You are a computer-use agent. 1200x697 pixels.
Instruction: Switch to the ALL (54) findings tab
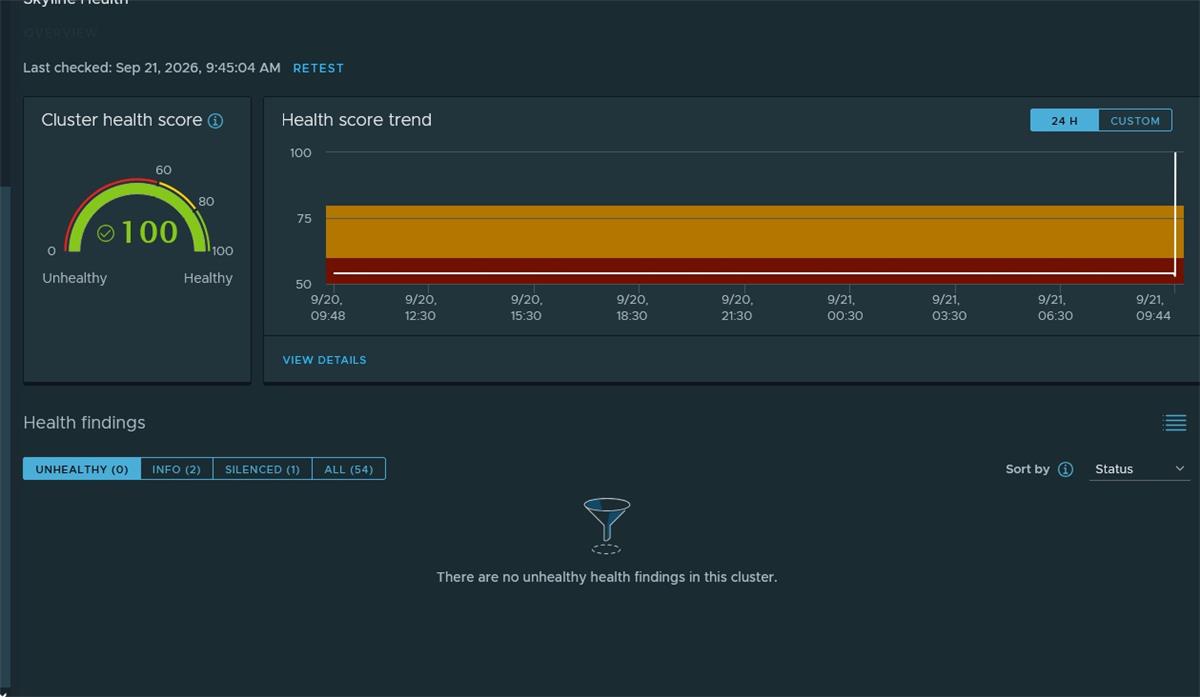[348, 469]
